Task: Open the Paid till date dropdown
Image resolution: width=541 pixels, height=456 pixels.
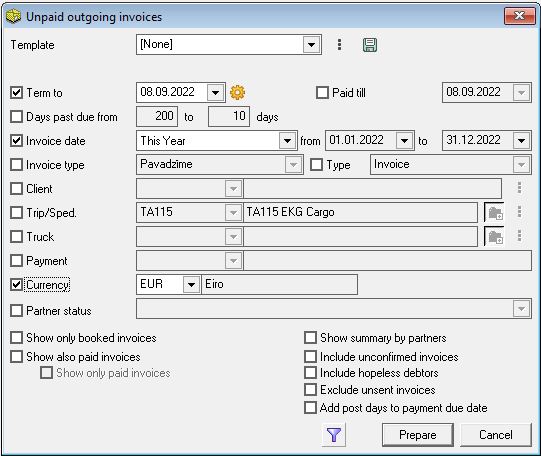Action: [x=521, y=92]
